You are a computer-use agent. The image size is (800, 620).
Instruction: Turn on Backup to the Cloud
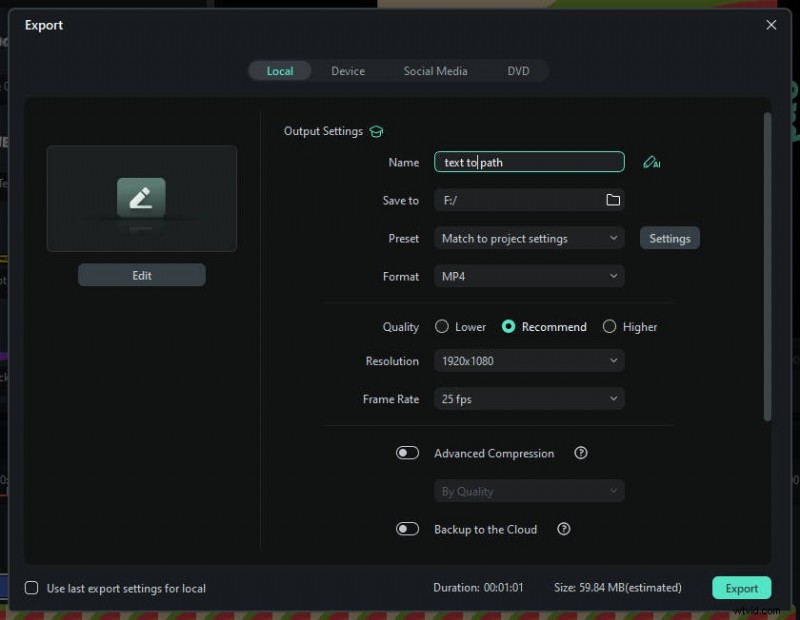point(408,529)
